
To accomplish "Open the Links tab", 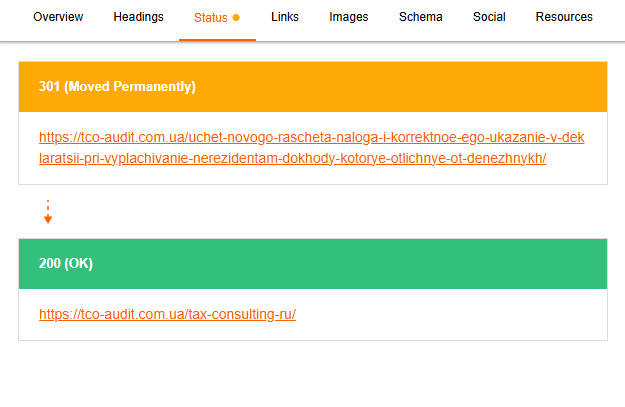I will 285,17.
